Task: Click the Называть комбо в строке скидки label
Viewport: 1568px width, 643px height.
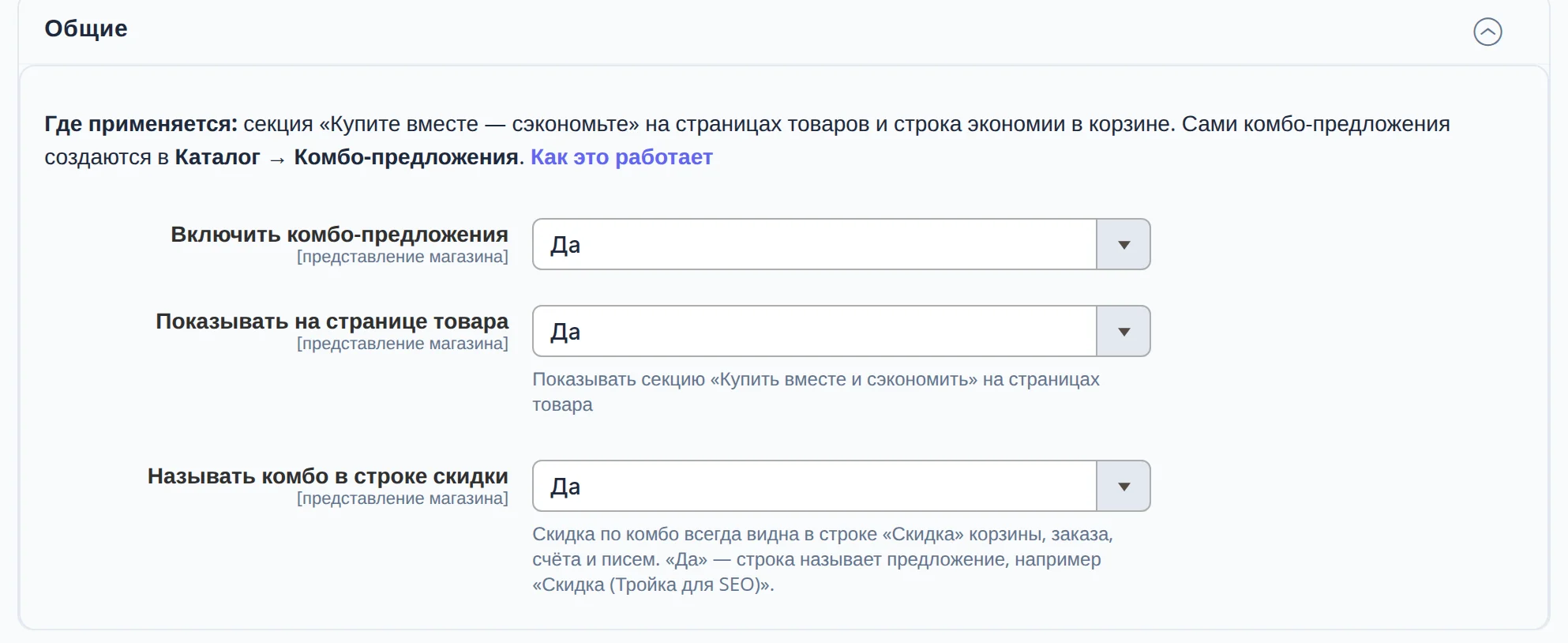Action: [328, 476]
